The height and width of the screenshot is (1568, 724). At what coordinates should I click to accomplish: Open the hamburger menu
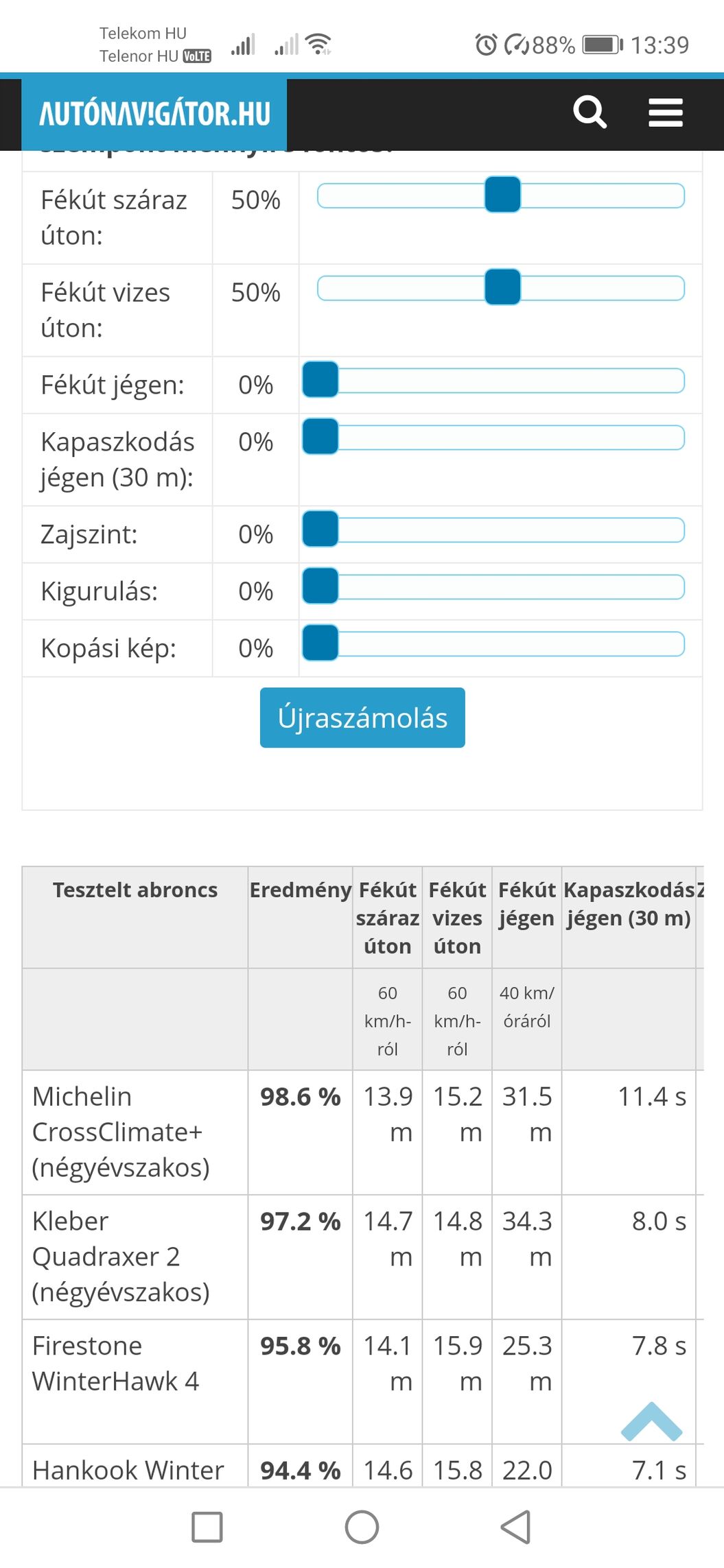[665, 112]
